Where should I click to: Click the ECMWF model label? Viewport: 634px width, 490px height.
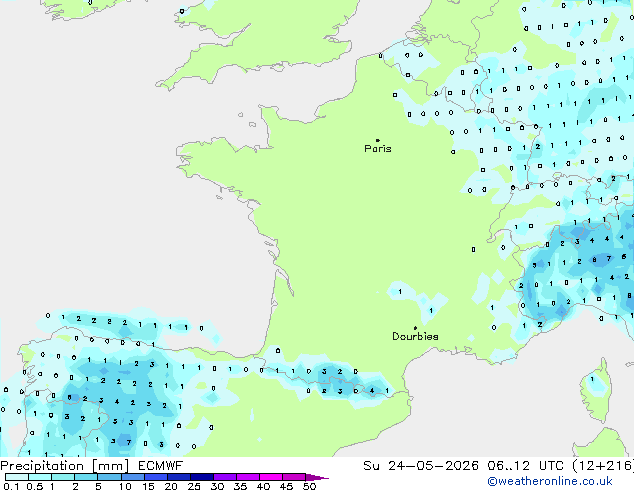(x=161, y=466)
